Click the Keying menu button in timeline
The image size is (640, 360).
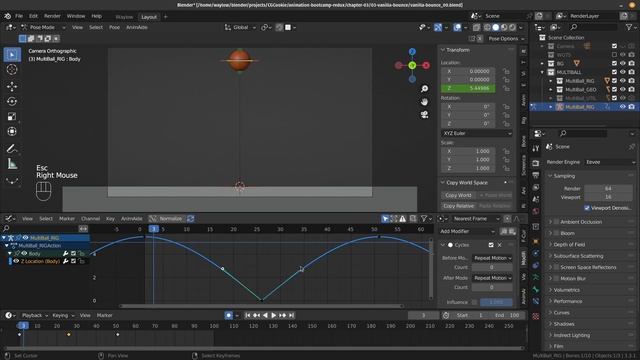(63, 315)
